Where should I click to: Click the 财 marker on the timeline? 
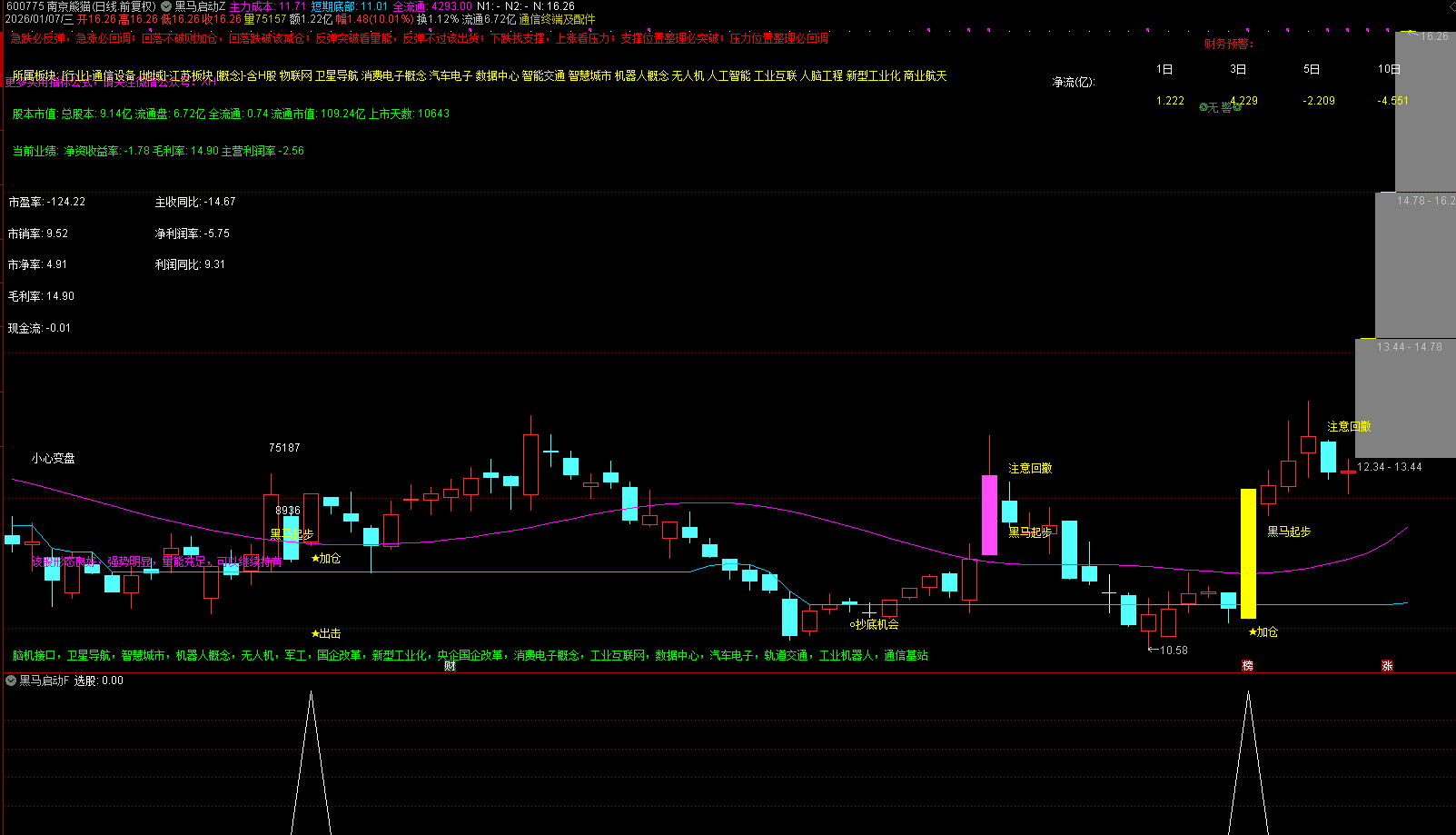pos(450,666)
